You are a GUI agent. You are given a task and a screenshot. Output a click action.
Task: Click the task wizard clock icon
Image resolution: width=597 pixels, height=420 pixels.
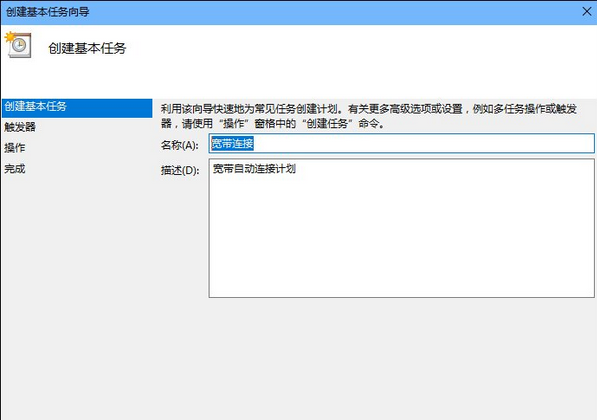[x=18, y=45]
